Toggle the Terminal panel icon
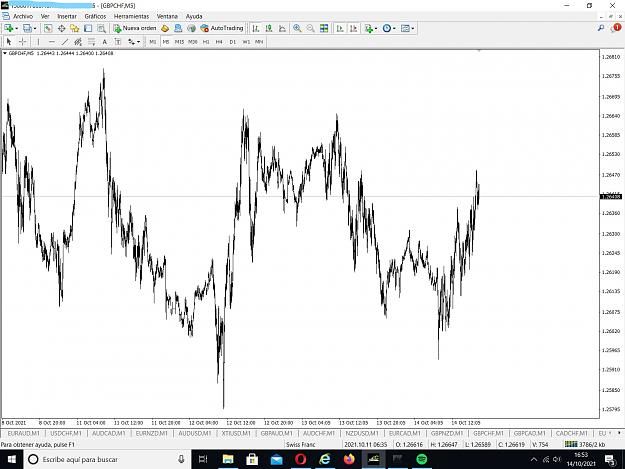 tap(88, 28)
